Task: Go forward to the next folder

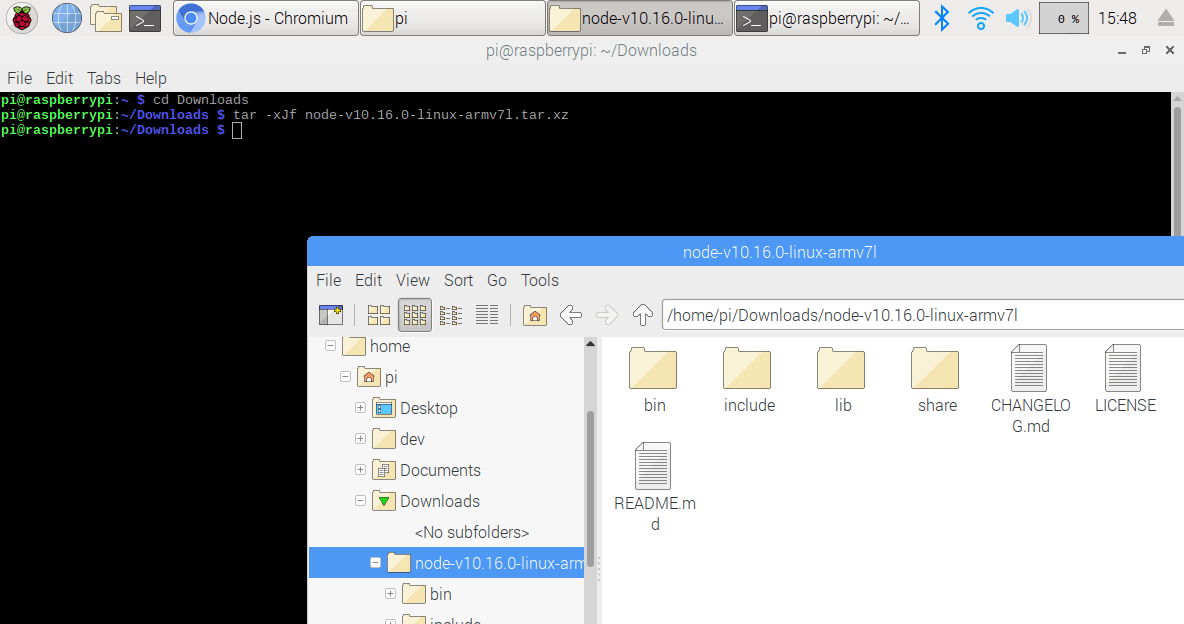Action: tap(607, 315)
